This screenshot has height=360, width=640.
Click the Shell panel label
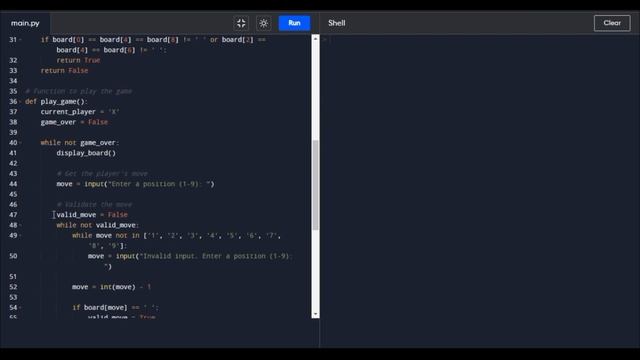click(x=337, y=23)
